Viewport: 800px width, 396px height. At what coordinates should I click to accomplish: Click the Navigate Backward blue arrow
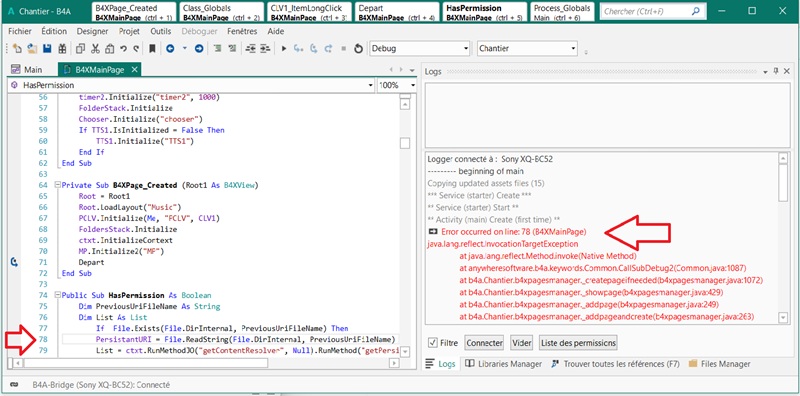pyautogui.click(x=170, y=49)
